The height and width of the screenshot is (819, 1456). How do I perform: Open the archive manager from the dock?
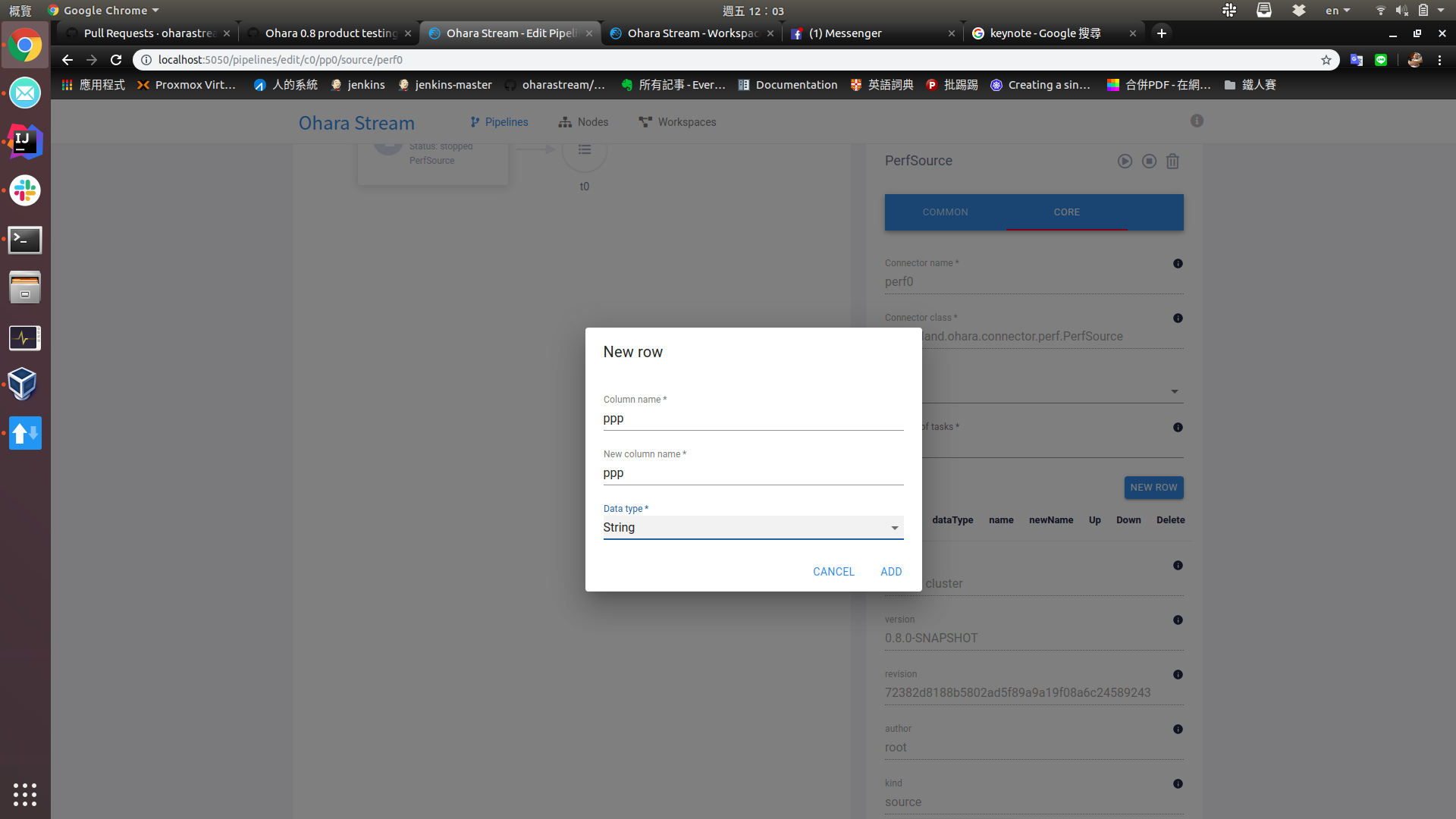(x=25, y=287)
